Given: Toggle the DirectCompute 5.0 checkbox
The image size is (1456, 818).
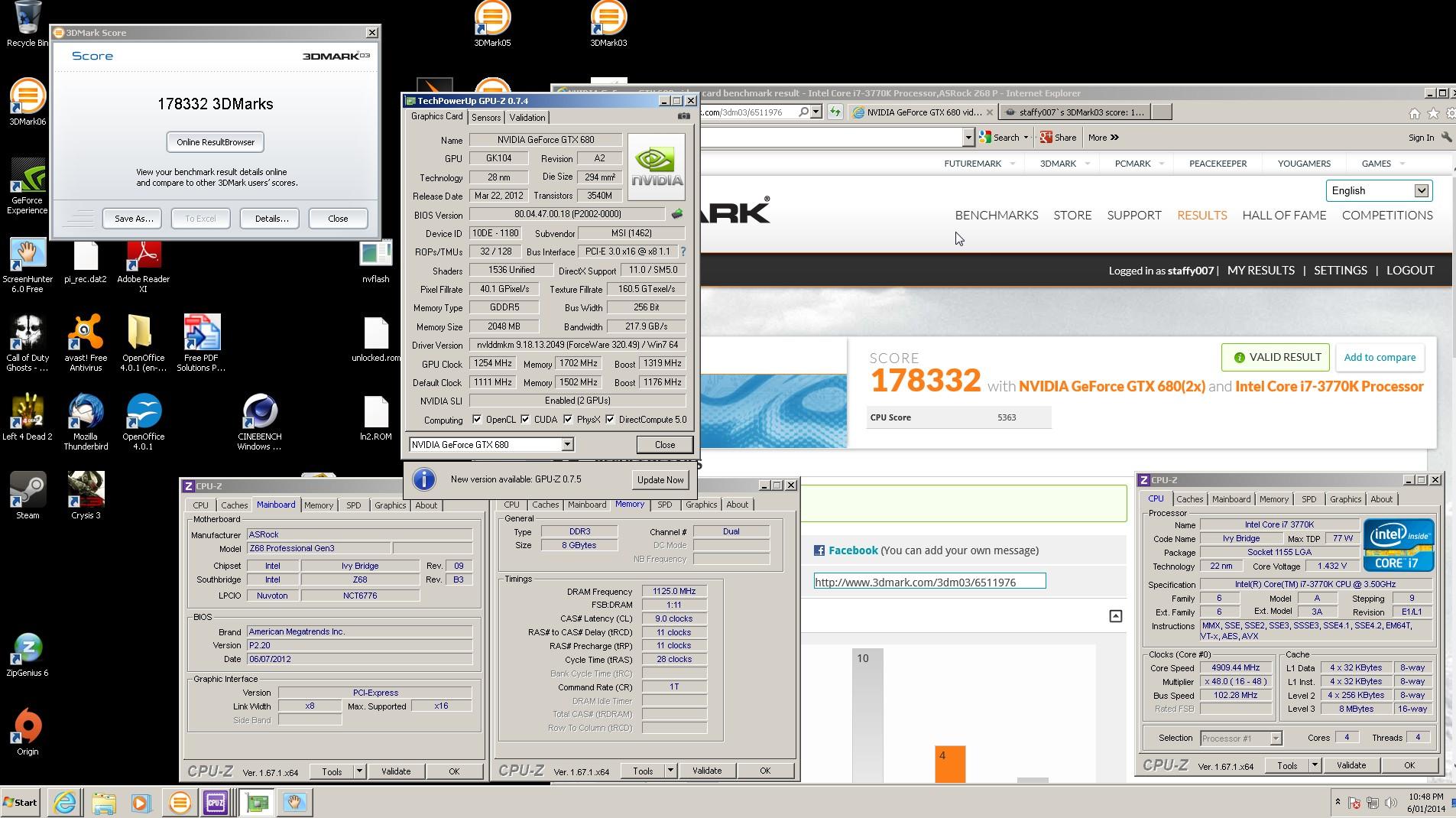Looking at the screenshot, I should click(x=610, y=420).
